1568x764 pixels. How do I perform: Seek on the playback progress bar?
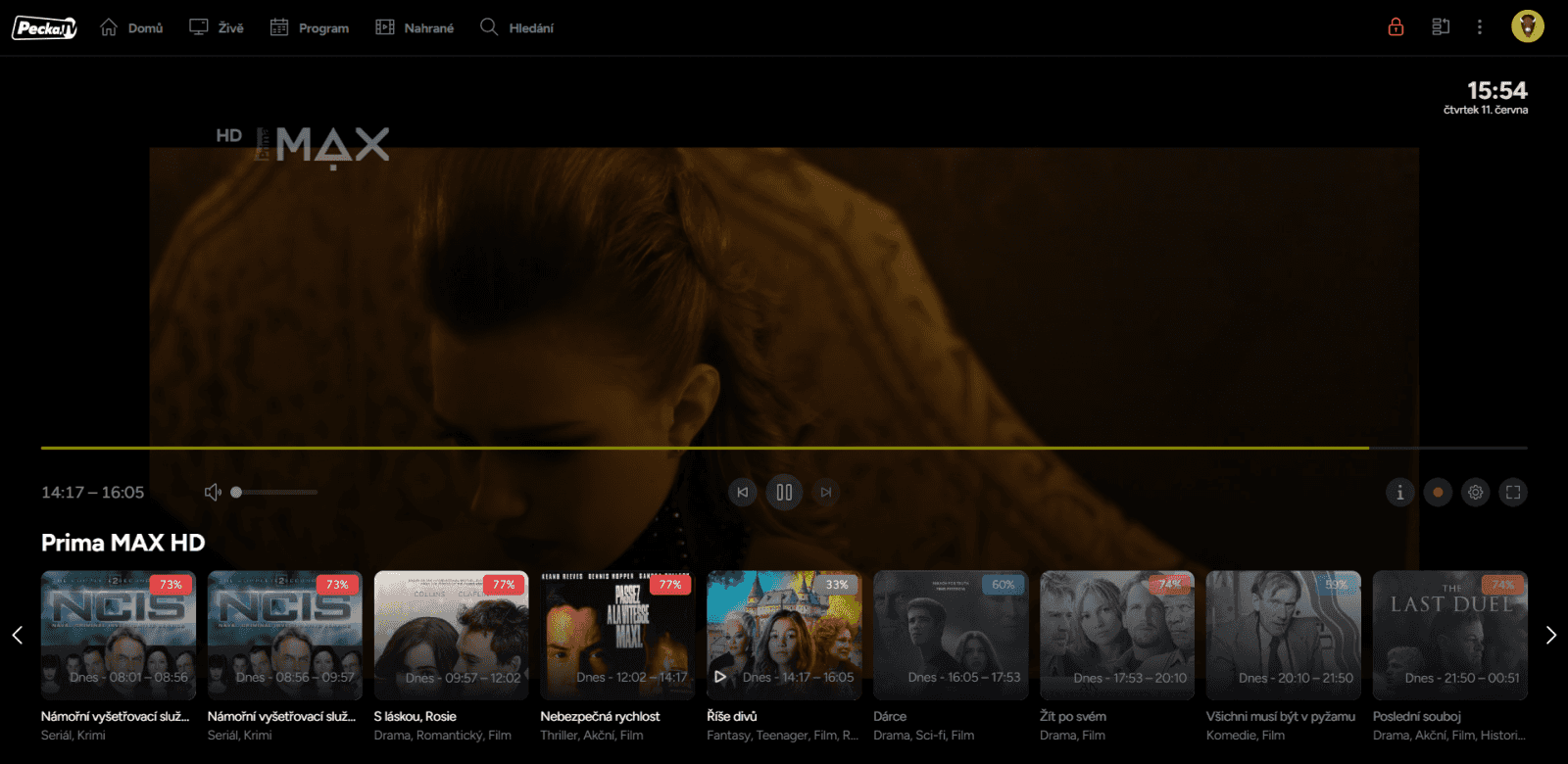click(784, 448)
